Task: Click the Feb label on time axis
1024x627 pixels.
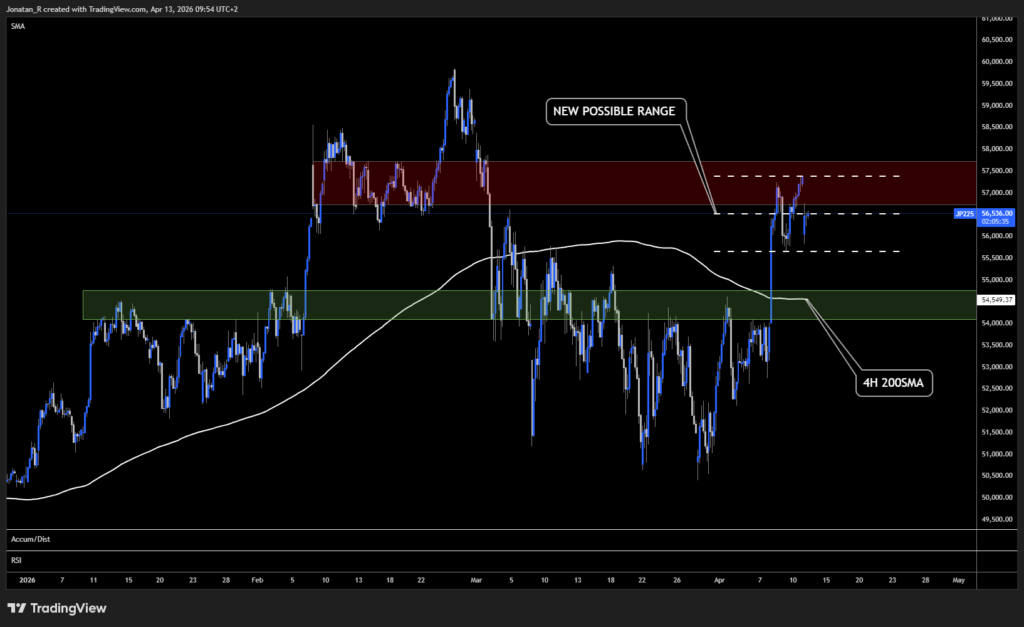Action: (257, 580)
